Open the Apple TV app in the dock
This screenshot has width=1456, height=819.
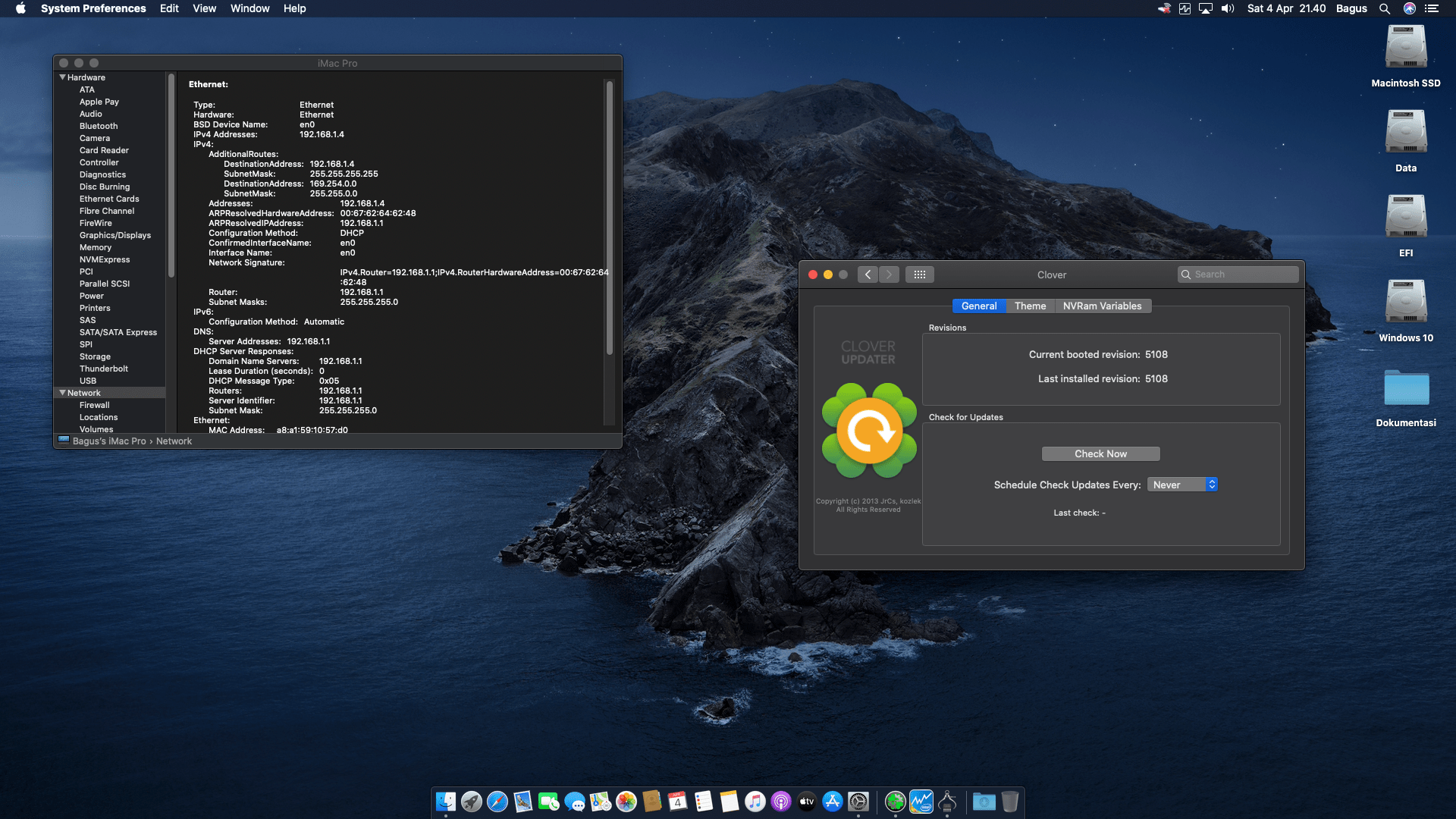click(807, 802)
